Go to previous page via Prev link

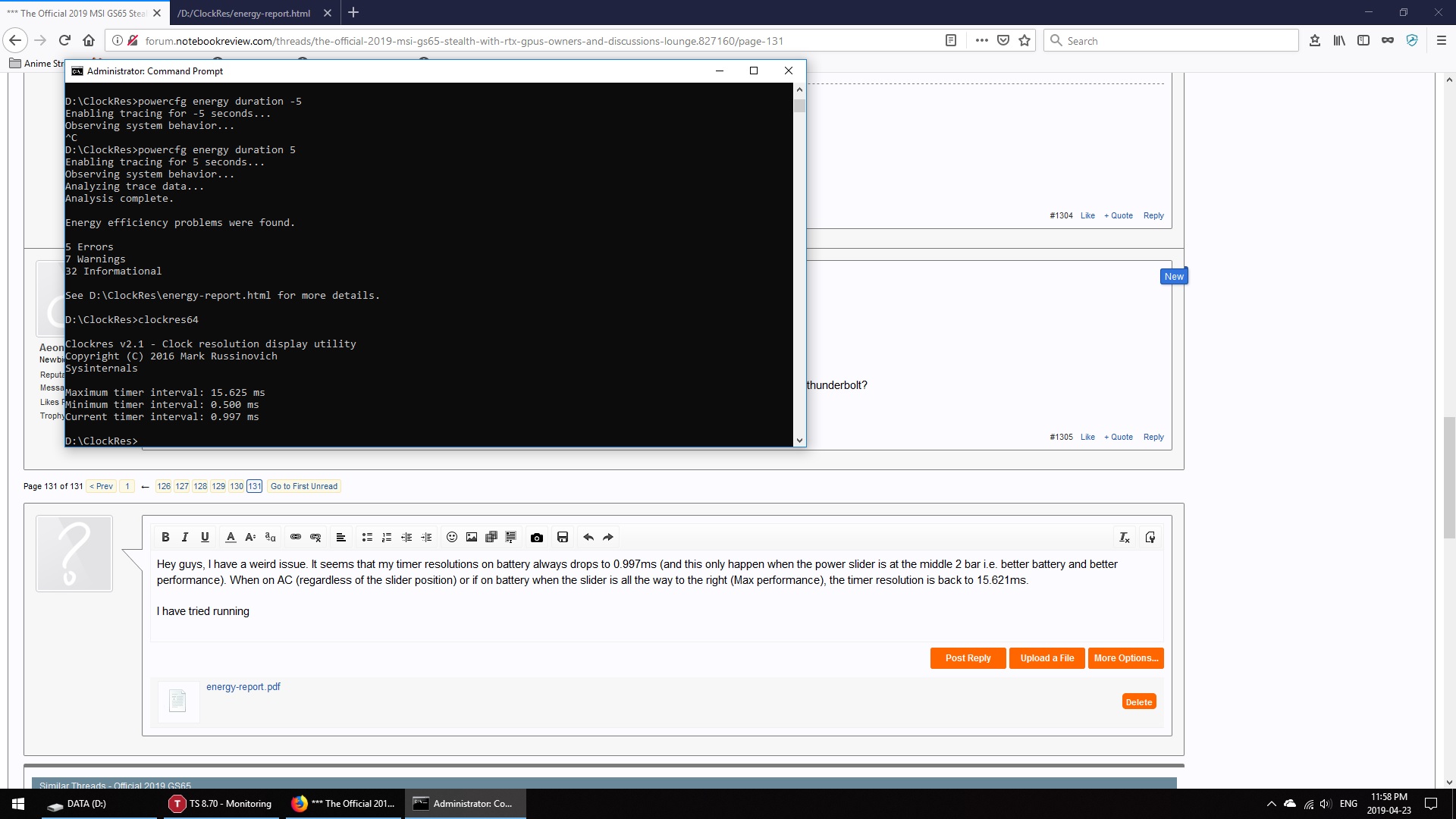(x=102, y=486)
